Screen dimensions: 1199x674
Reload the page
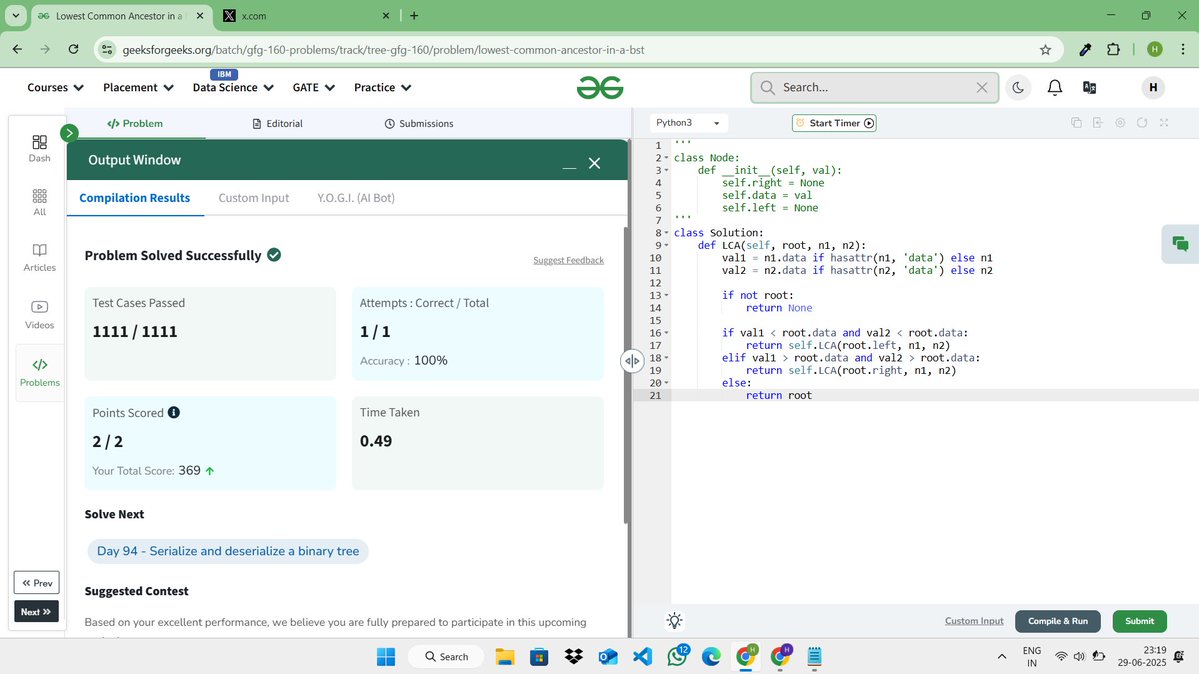point(73,49)
